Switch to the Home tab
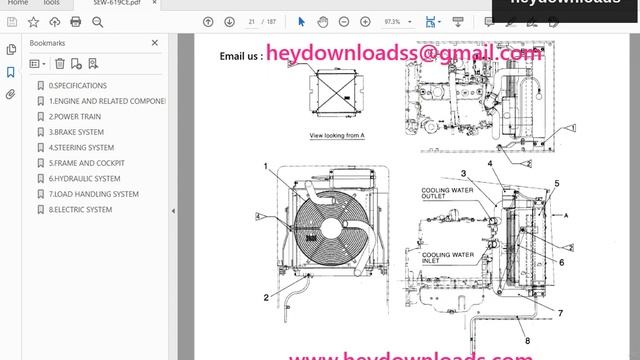Screen dimensions: 640x360 [18, 3]
